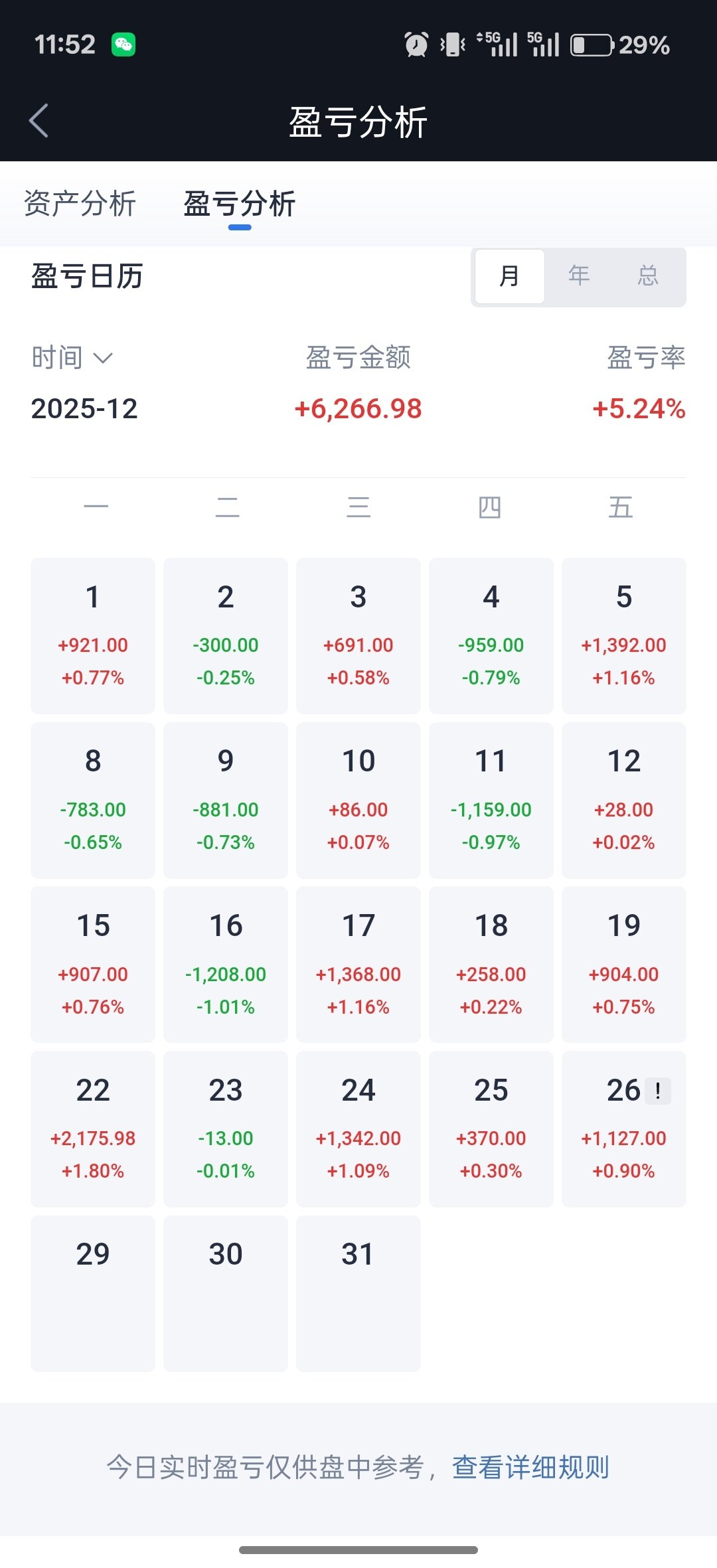Tap the empty day 31 cell

pyautogui.click(x=358, y=1293)
